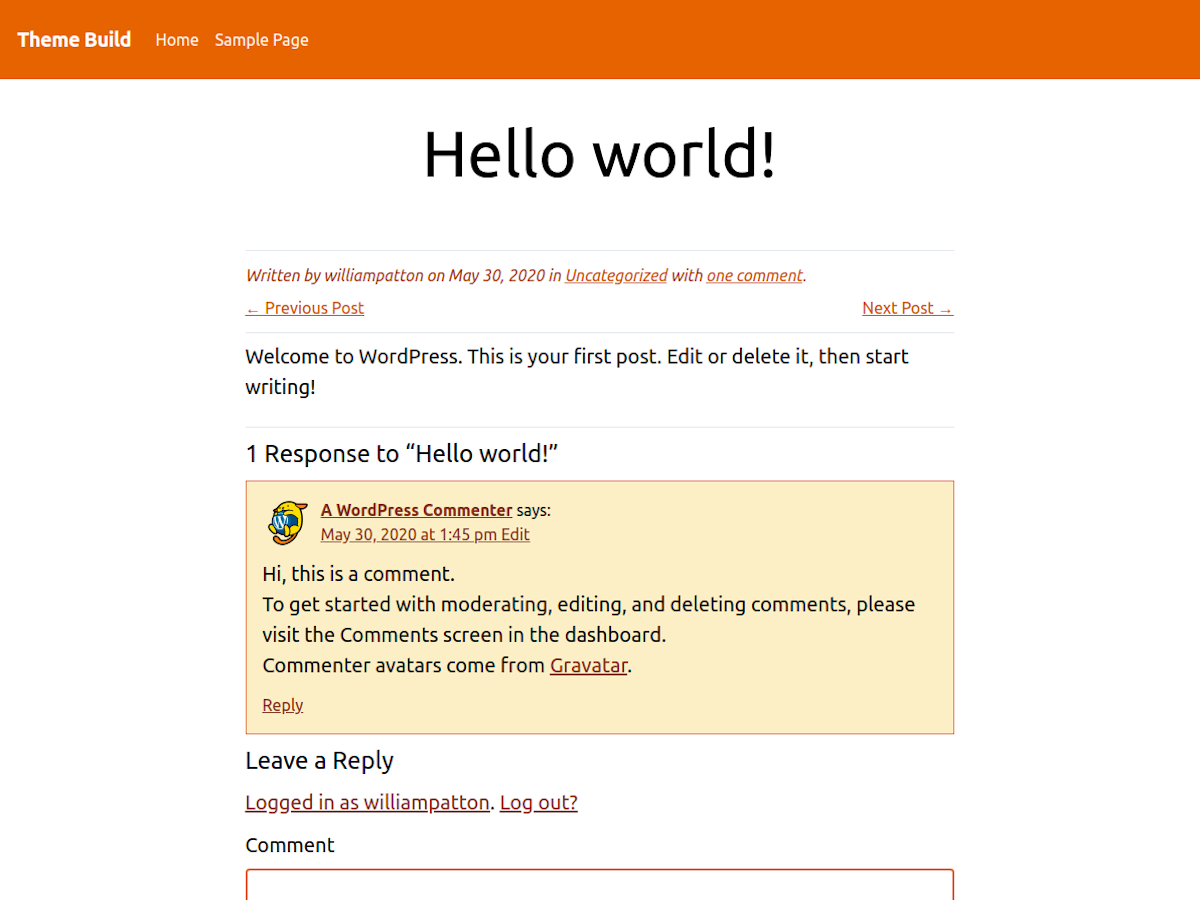Edit the WordPress Commenter's comment

[x=516, y=535]
